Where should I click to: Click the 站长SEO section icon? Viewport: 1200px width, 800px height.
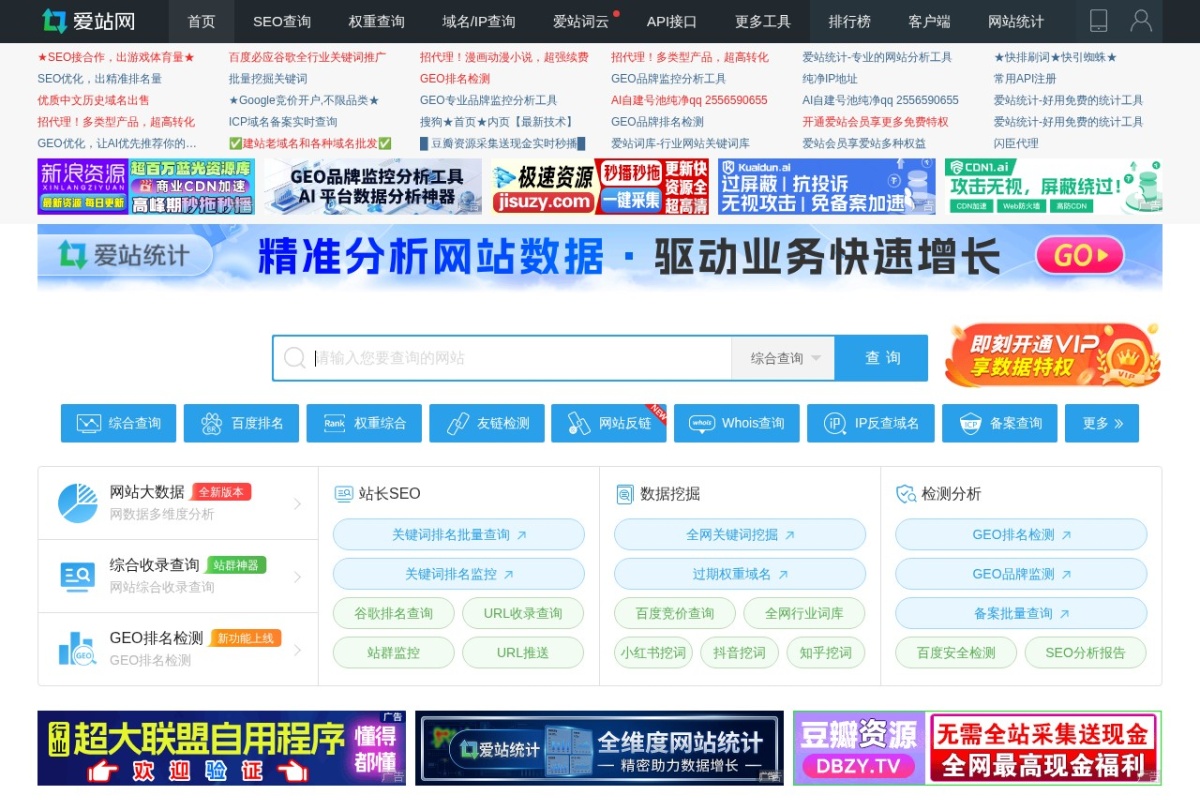(x=343, y=494)
